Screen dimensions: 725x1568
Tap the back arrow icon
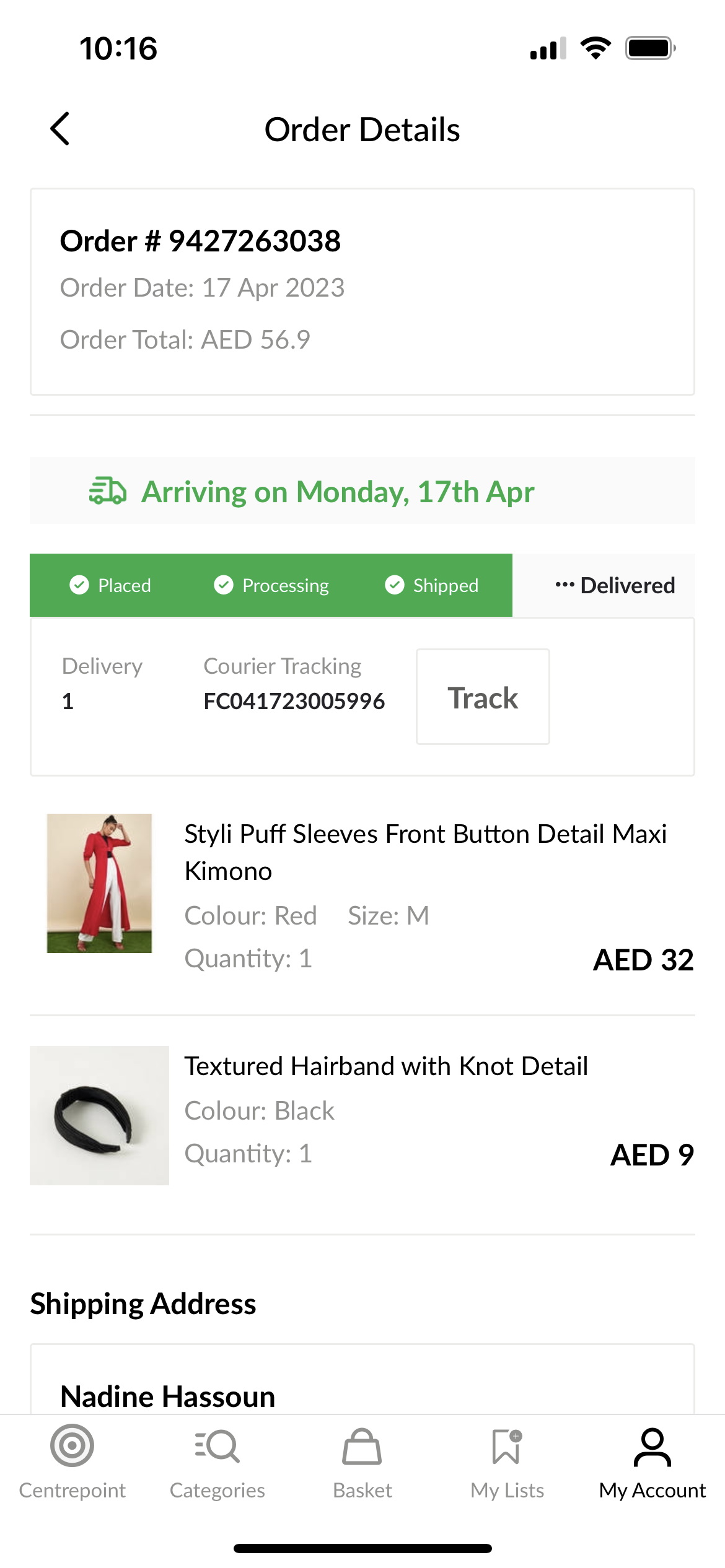tap(60, 129)
